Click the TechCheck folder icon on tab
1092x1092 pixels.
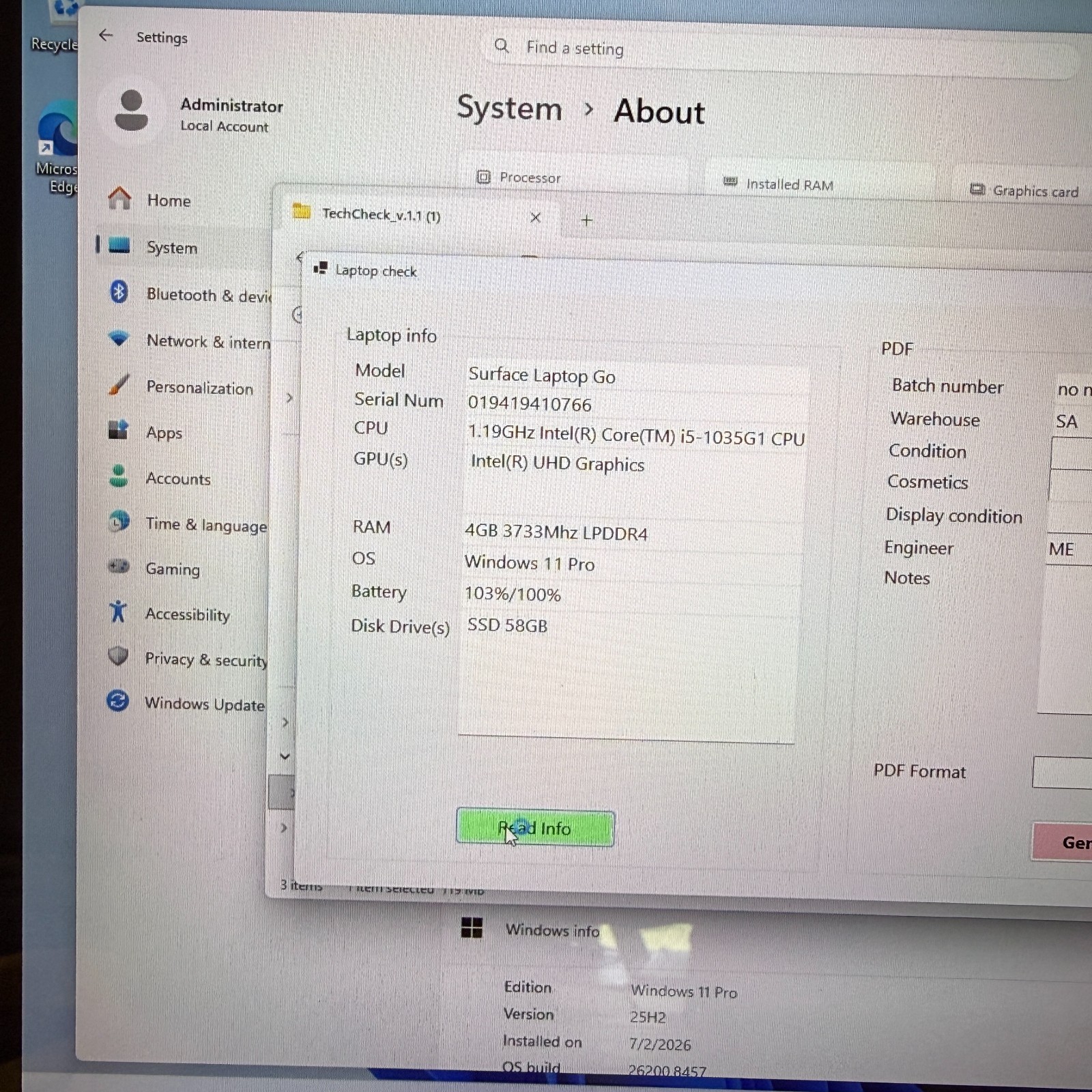tap(302, 212)
